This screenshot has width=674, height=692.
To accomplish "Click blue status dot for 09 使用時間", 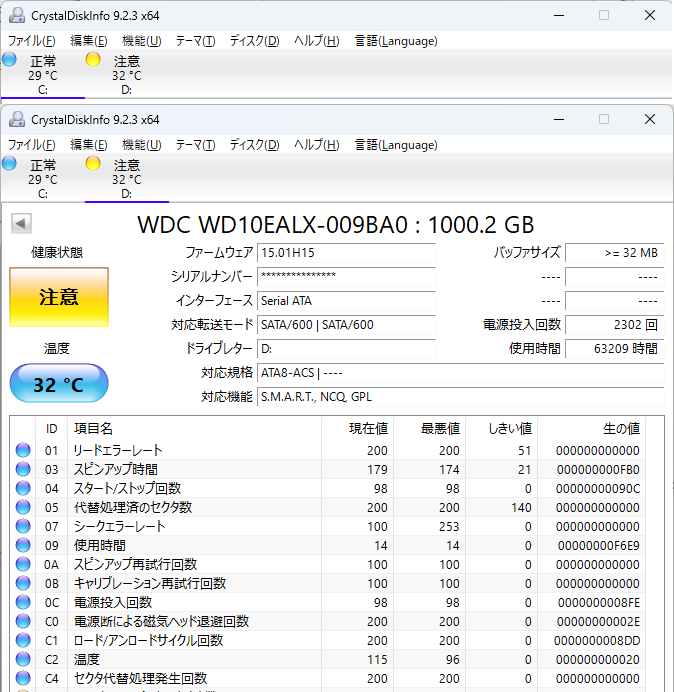I will pyautogui.click(x=23, y=545).
